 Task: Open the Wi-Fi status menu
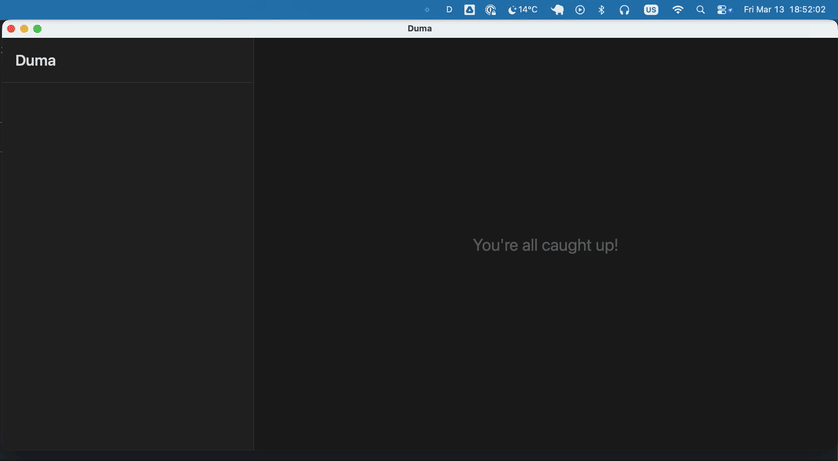pos(678,10)
